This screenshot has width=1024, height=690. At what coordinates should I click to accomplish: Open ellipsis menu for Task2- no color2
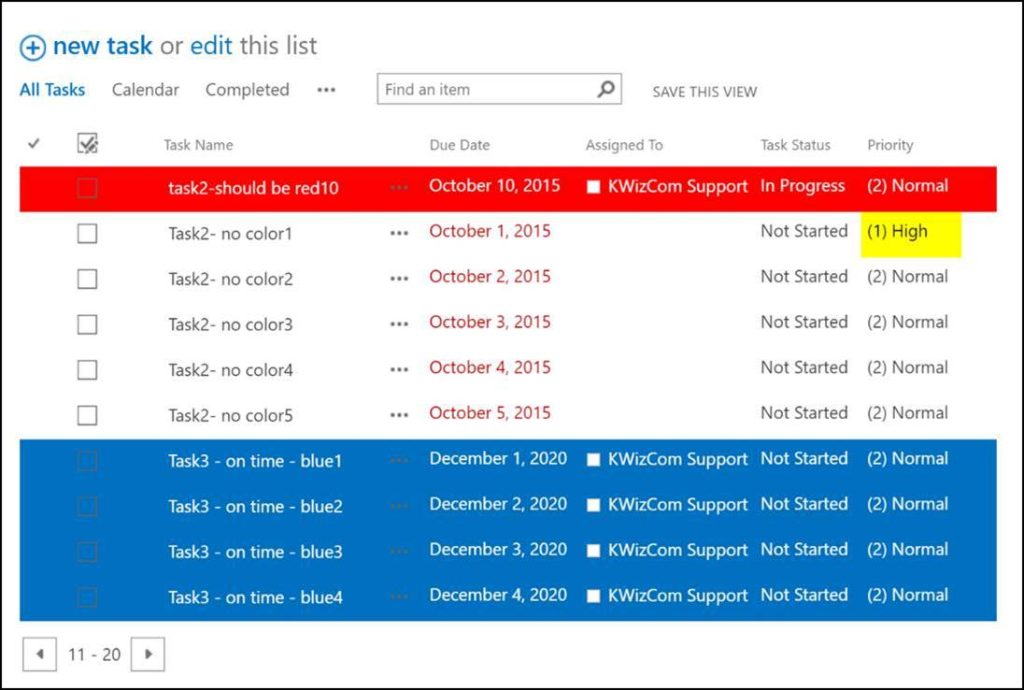(399, 279)
